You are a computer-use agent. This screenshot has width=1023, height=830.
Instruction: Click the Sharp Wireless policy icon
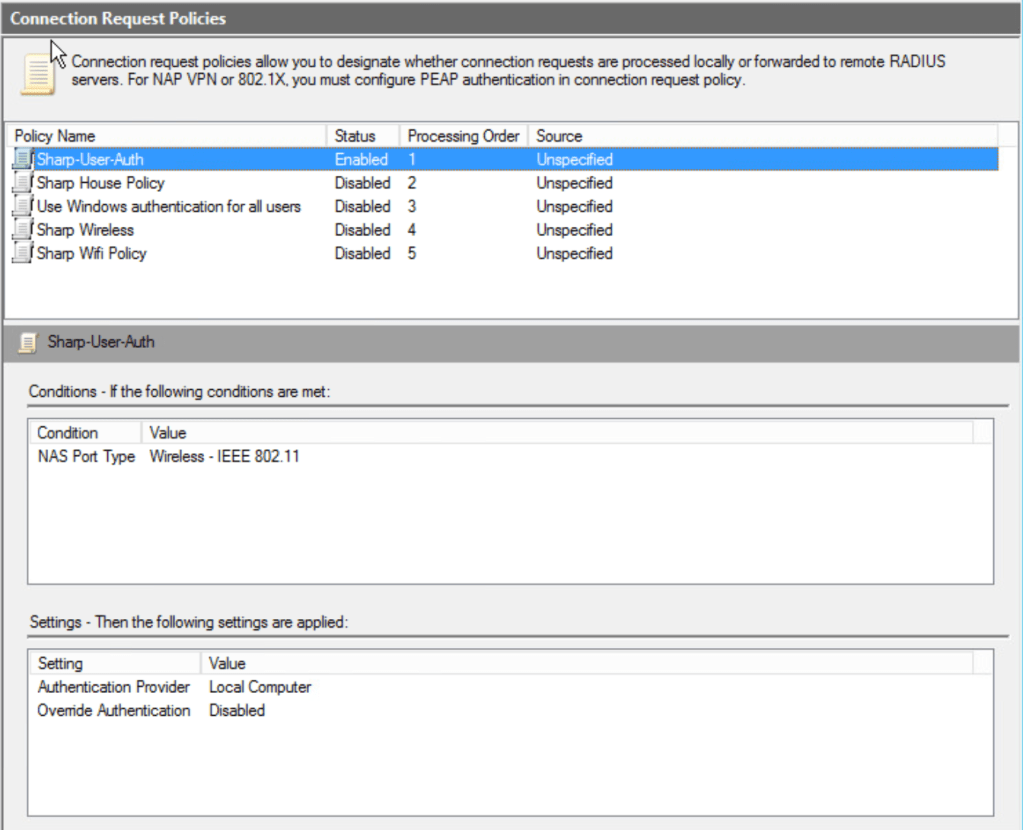coord(23,230)
